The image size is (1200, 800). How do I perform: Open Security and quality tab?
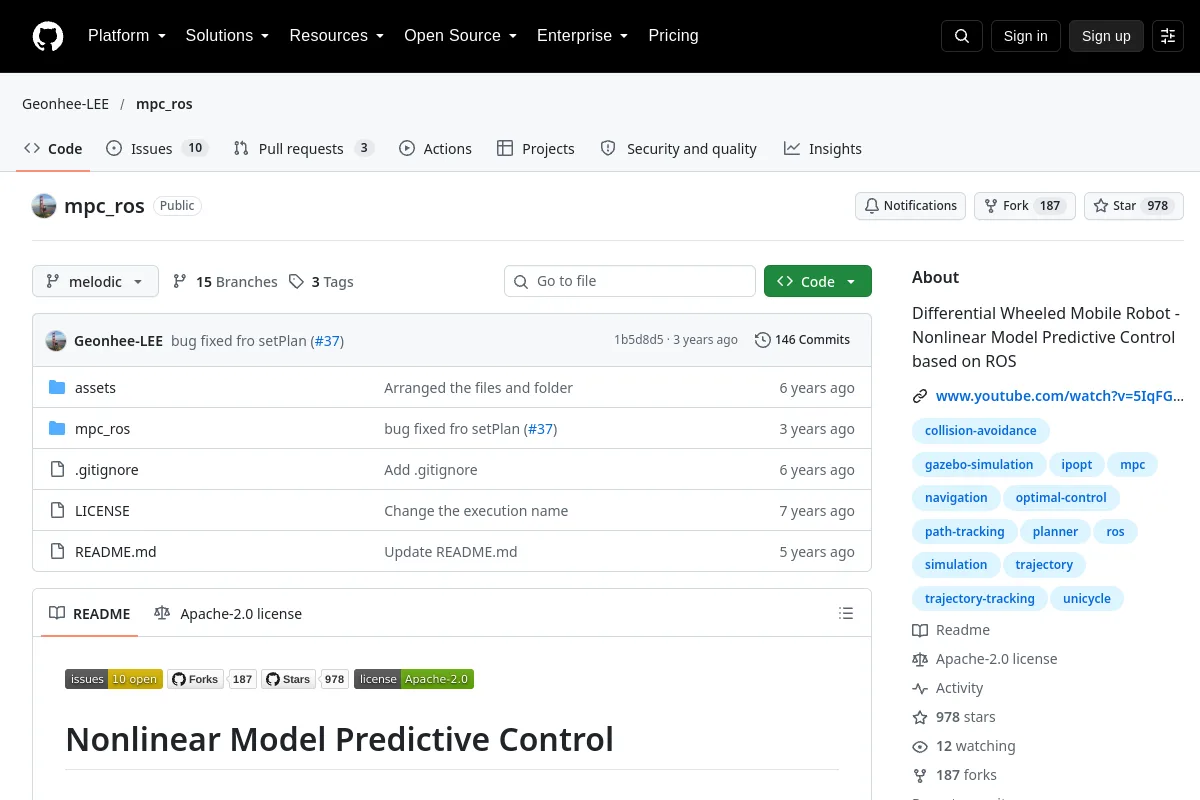point(678,149)
